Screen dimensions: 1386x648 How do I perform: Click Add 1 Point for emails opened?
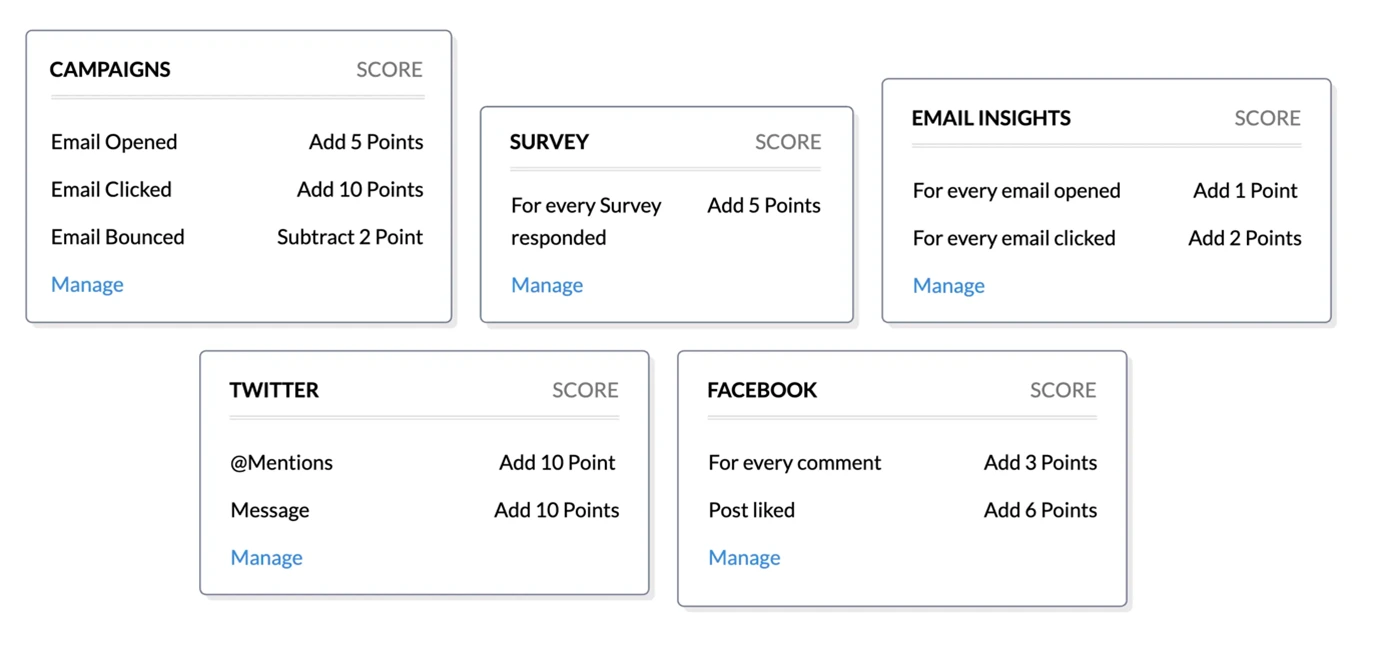point(1244,190)
